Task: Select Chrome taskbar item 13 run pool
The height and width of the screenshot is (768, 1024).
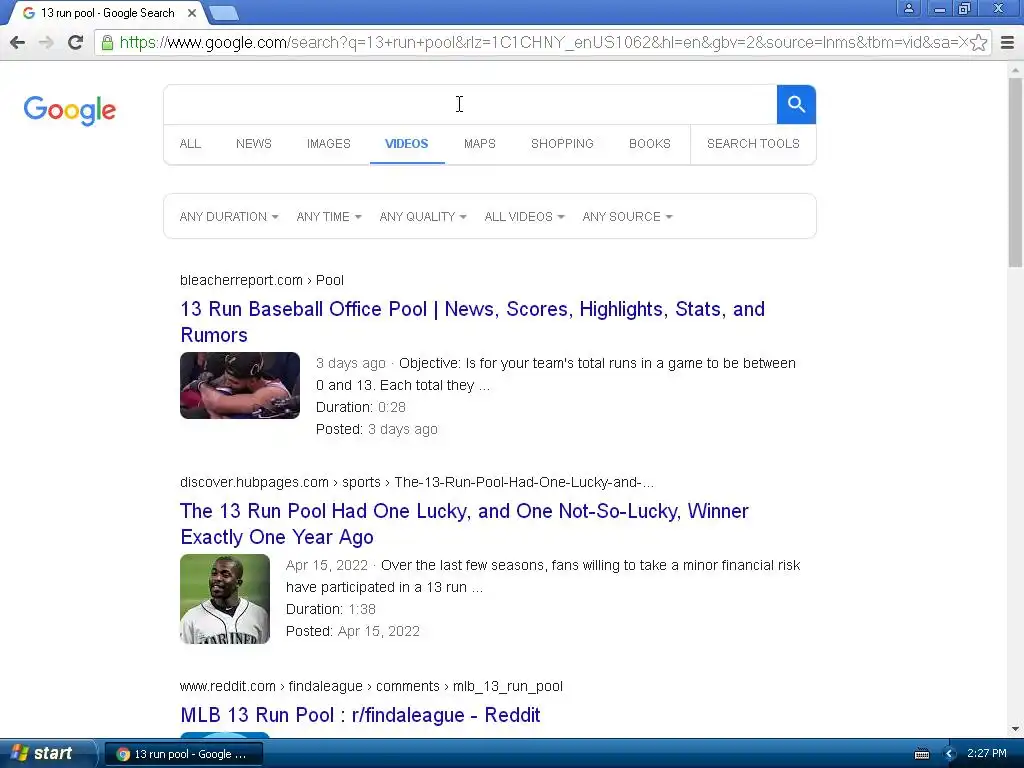Action: tap(184, 754)
